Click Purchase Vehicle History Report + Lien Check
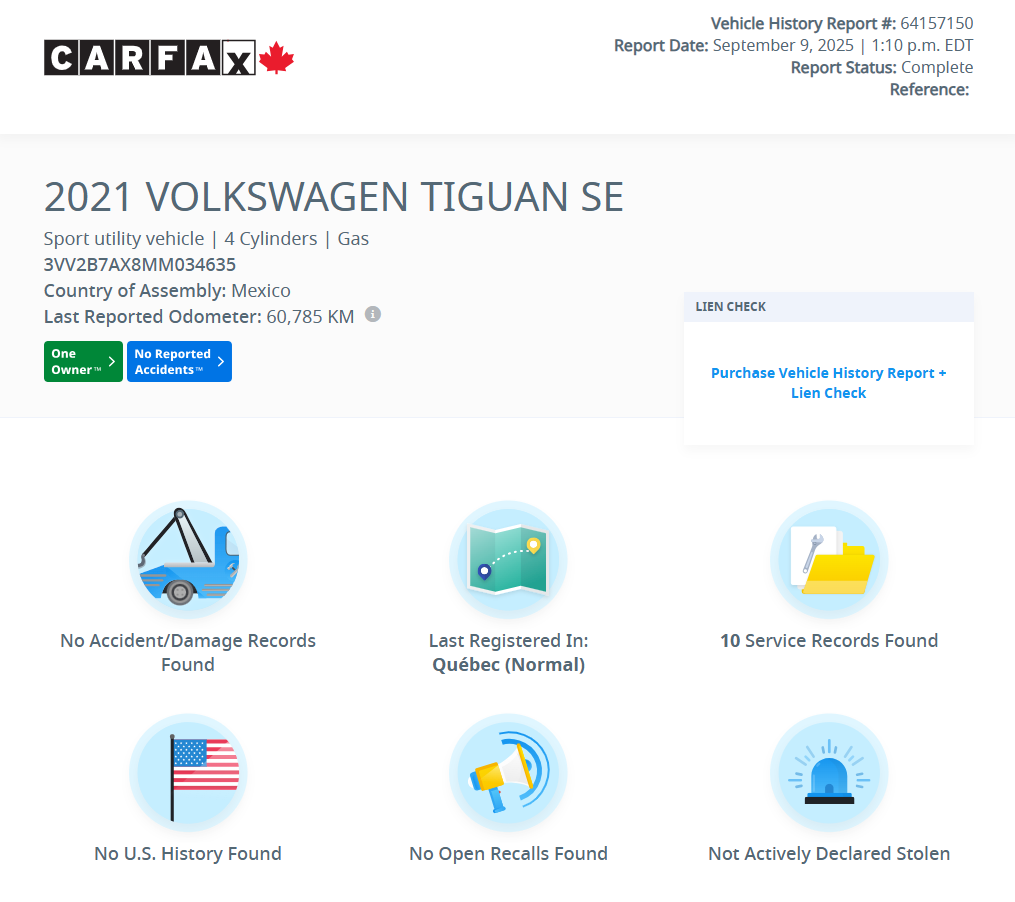The height and width of the screenshot is (902, 1015). coord(828,383)
